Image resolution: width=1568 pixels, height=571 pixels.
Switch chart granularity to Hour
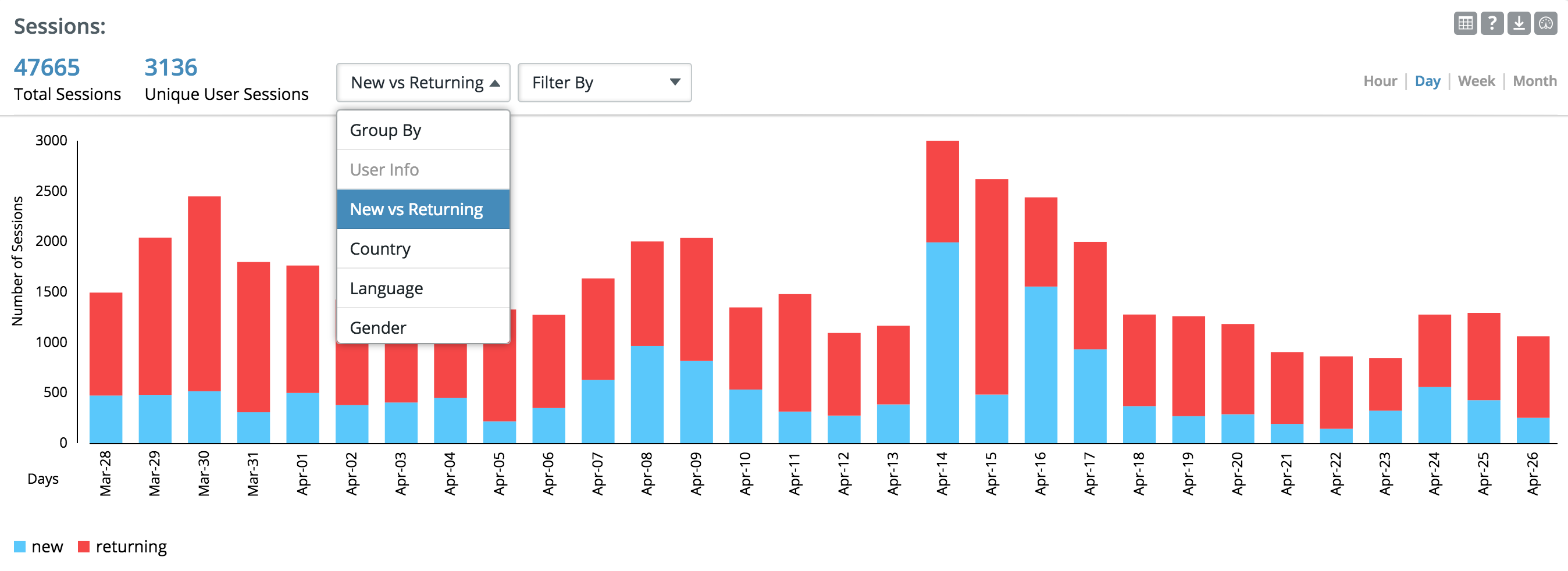click(x=1380, y=81)
